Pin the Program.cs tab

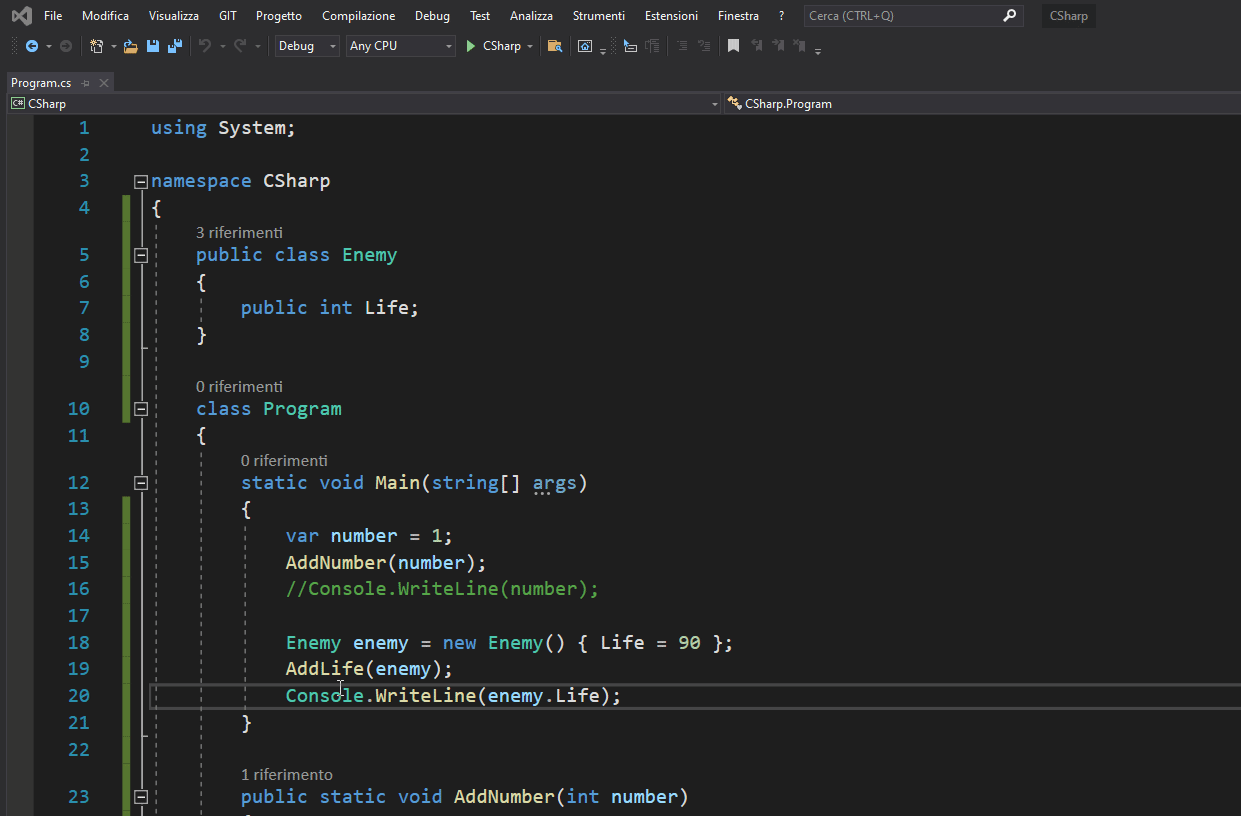[x=86, y=83]
